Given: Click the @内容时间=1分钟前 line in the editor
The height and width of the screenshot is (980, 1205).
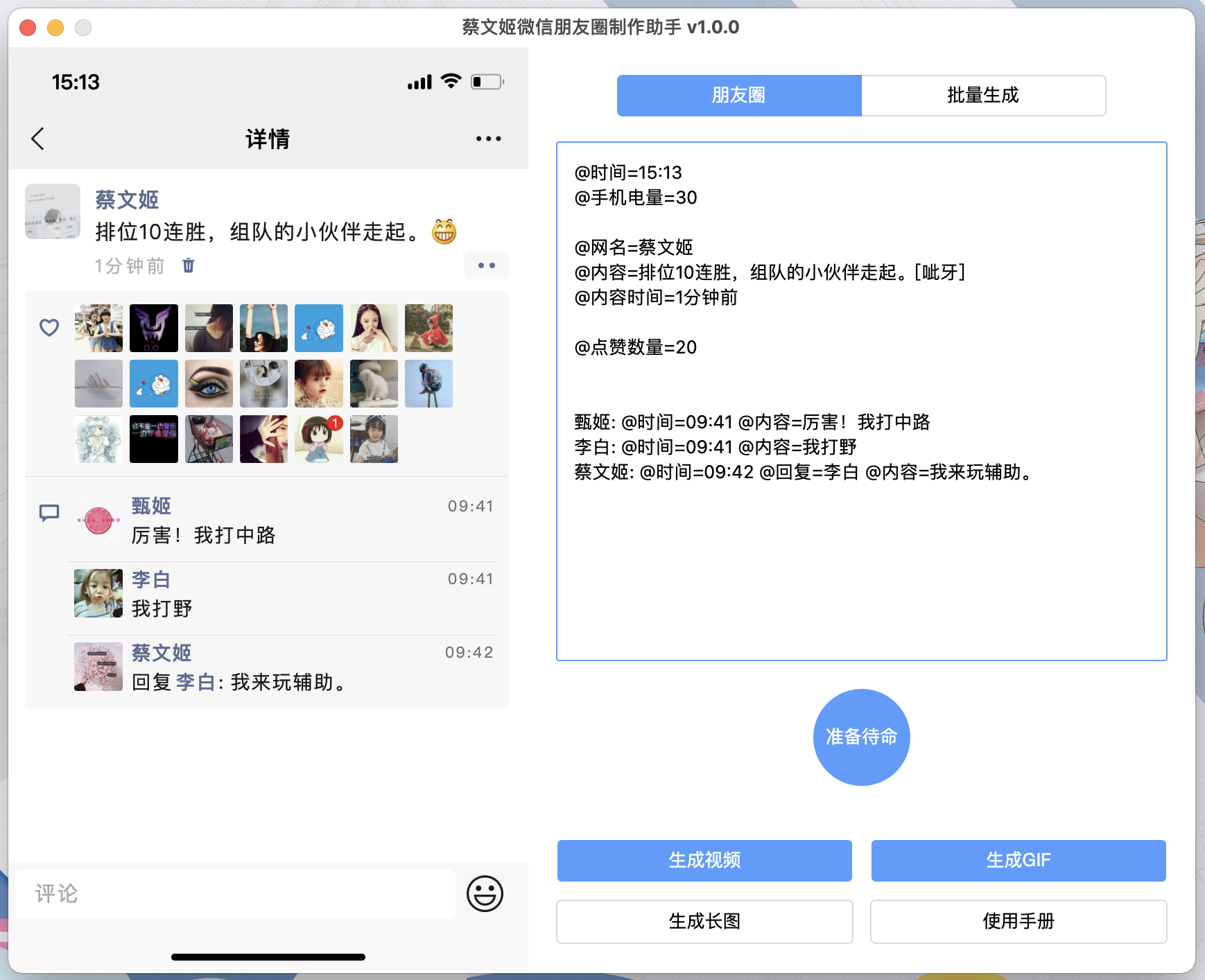Looking at the screenshot, I should click(656, 297).
